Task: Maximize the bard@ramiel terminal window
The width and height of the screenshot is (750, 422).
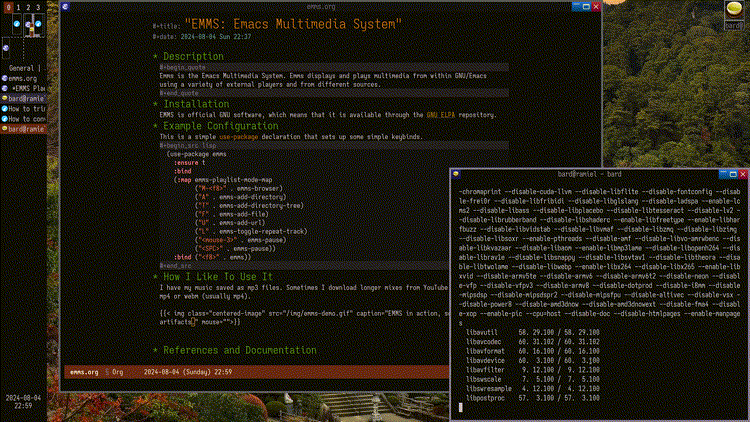Action: (x=733, y=174)
